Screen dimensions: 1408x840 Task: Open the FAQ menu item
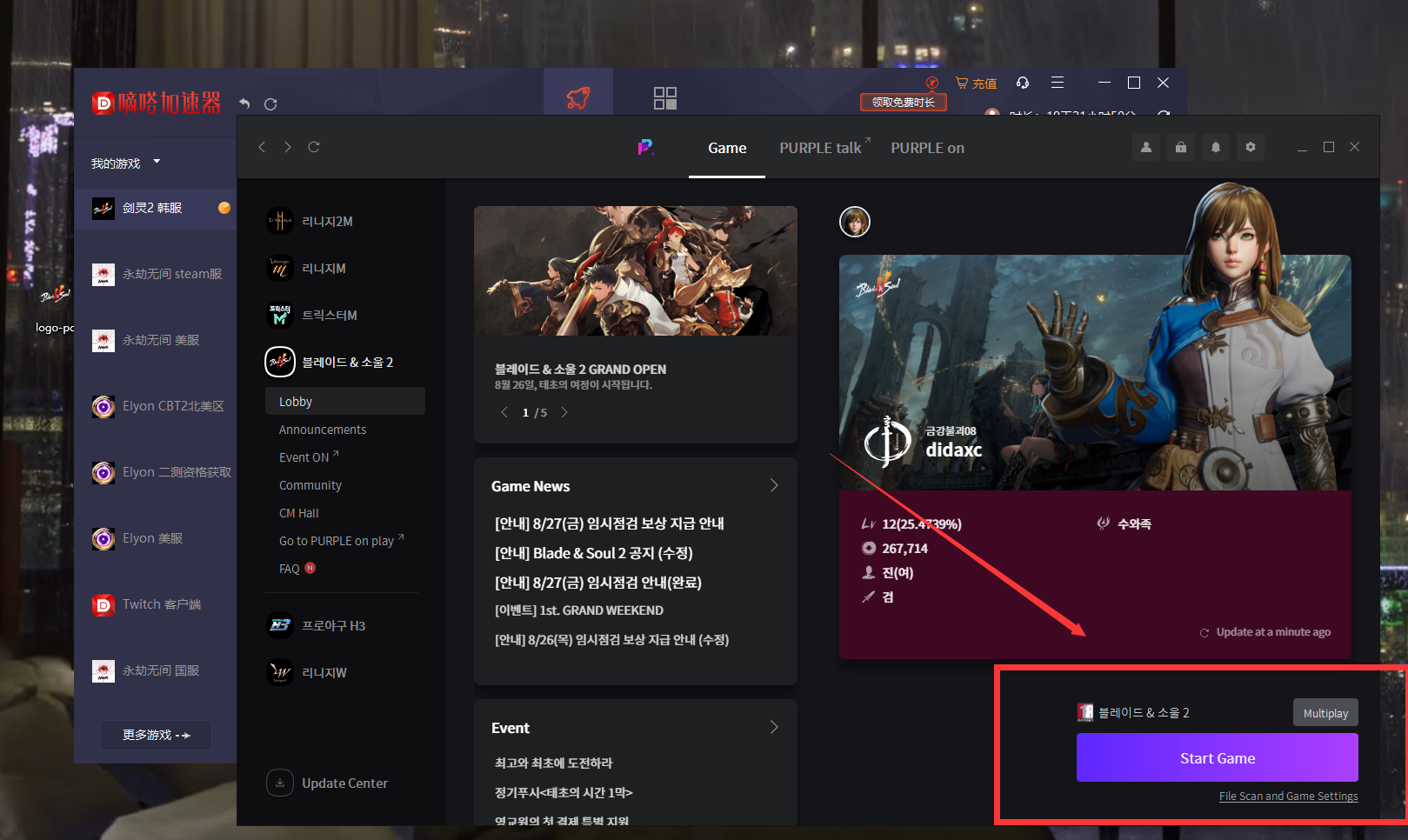297,568
